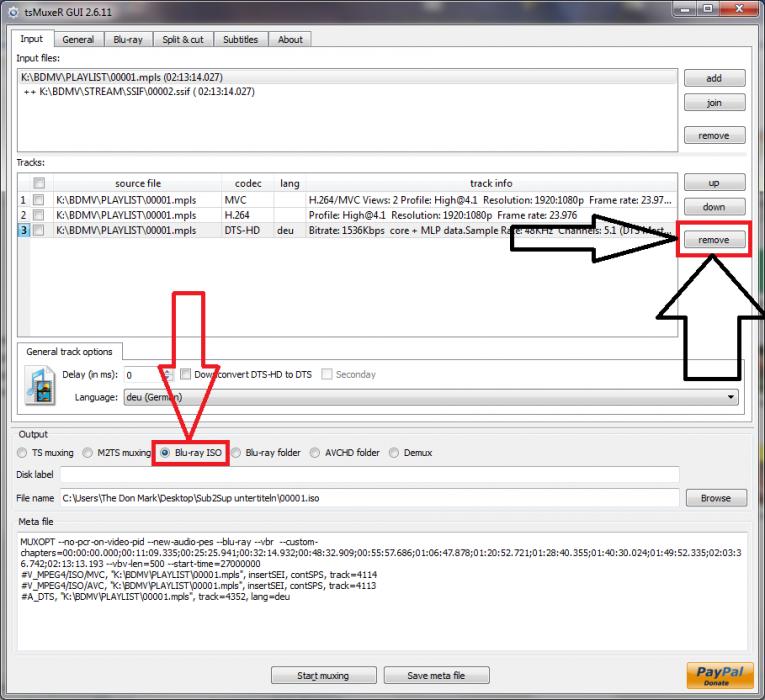Select the MVC codec cell in row 1

248,200
